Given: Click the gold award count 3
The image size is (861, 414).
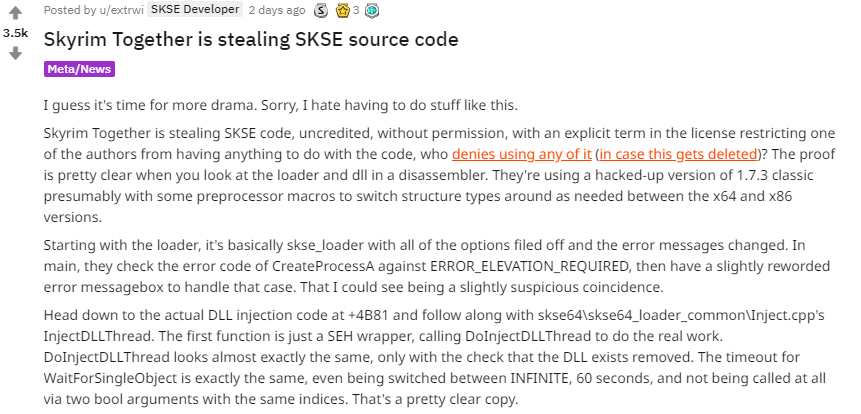Looking at the screenshot, I should [x=355, y=10].
